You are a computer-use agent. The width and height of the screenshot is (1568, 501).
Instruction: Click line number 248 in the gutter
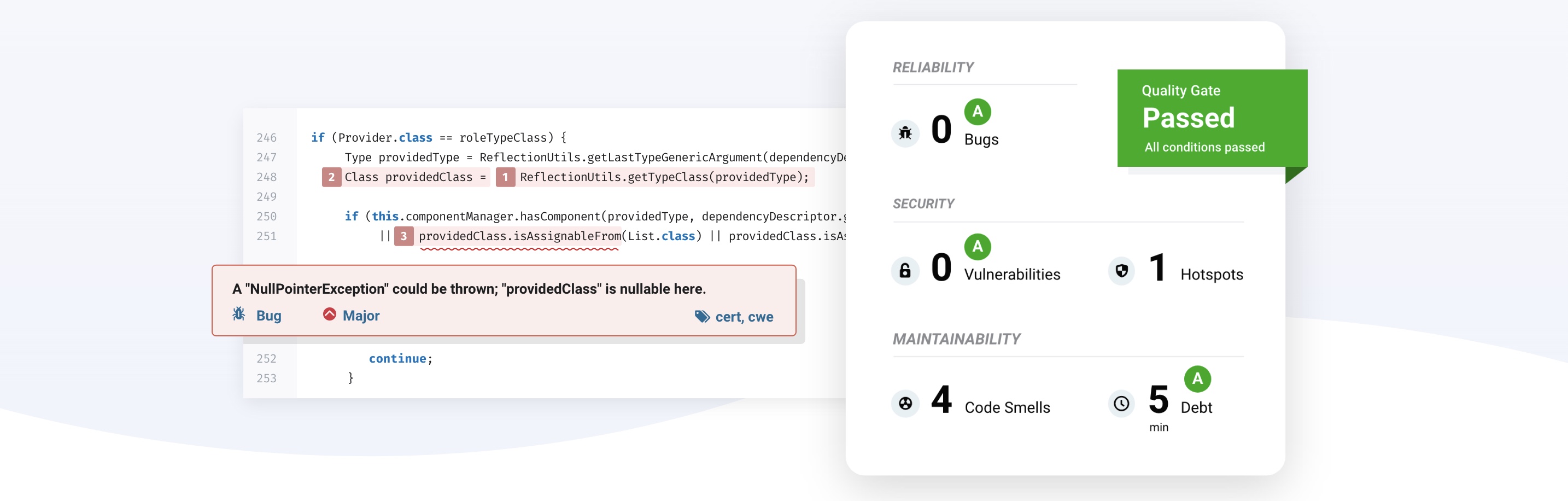click(267, 177)
